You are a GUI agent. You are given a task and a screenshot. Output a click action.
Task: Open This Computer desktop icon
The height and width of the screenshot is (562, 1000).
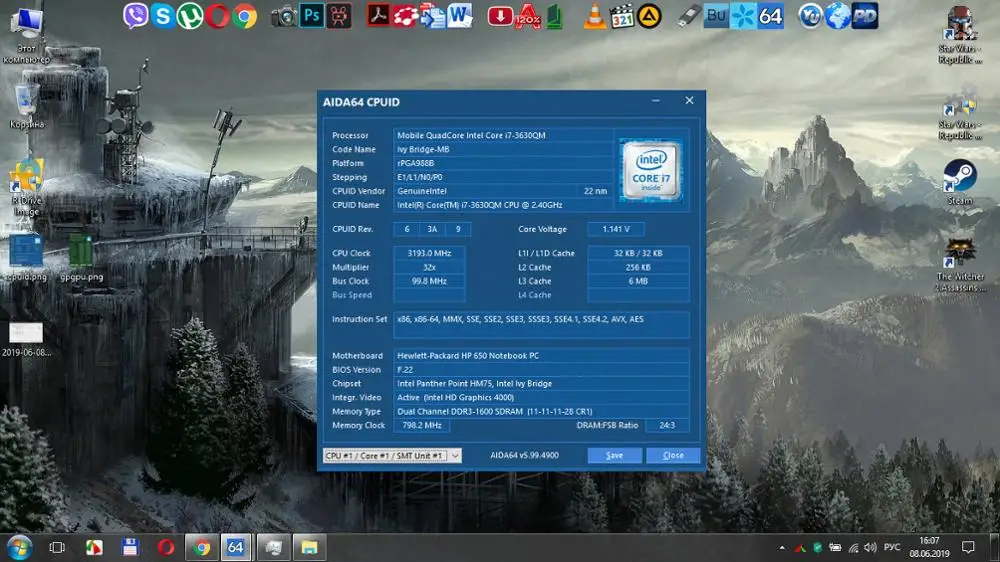[26, 35]
